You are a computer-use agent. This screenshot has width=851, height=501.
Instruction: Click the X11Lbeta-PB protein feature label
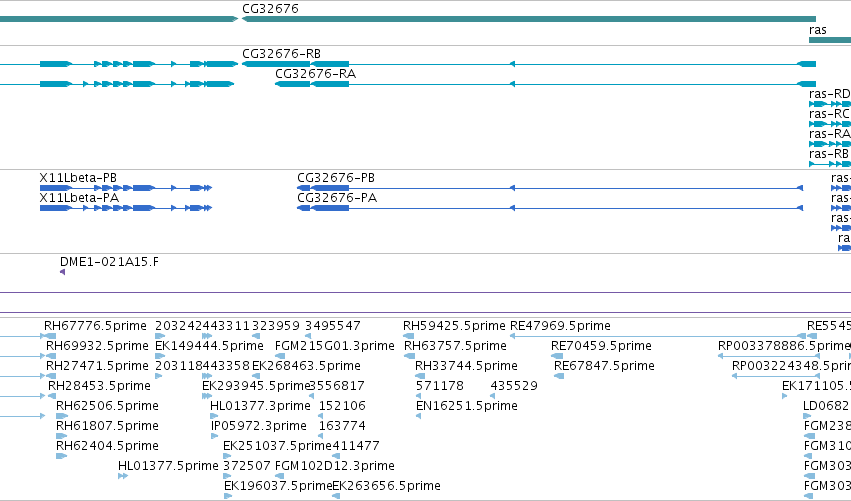coord(78,178)
